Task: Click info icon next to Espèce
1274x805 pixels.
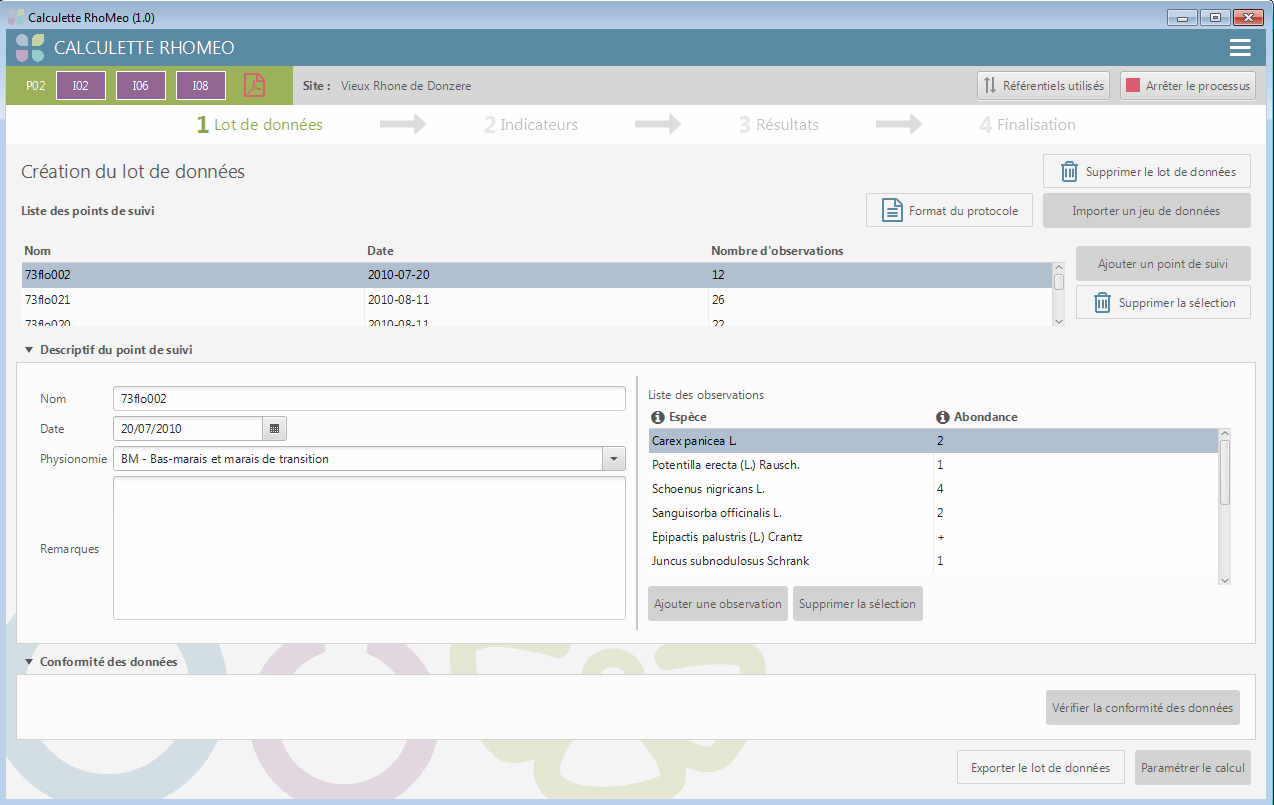Action: coord(658,417)
